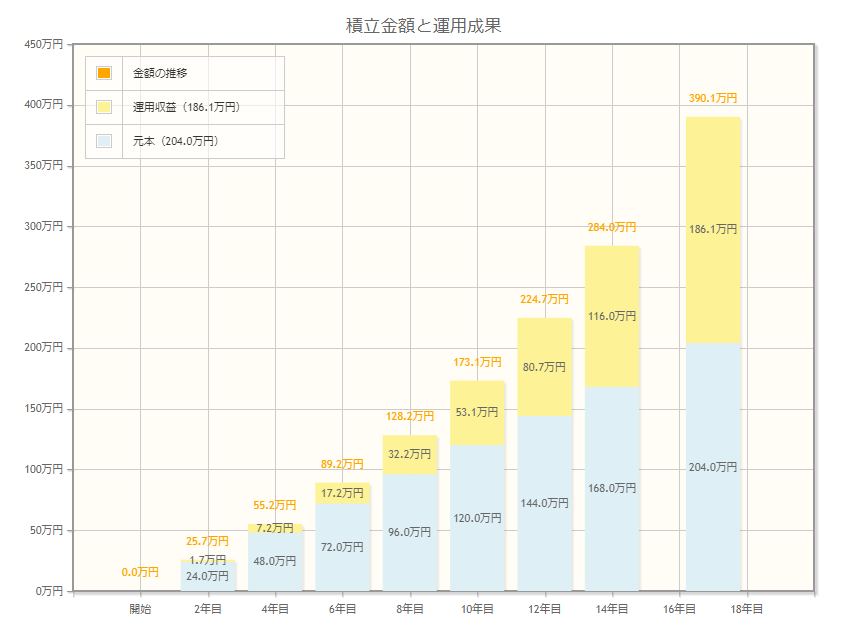Toggle the yellow 運用収益 legend swatch
Viewport: 853px width, 626px height.
point(104,107)
